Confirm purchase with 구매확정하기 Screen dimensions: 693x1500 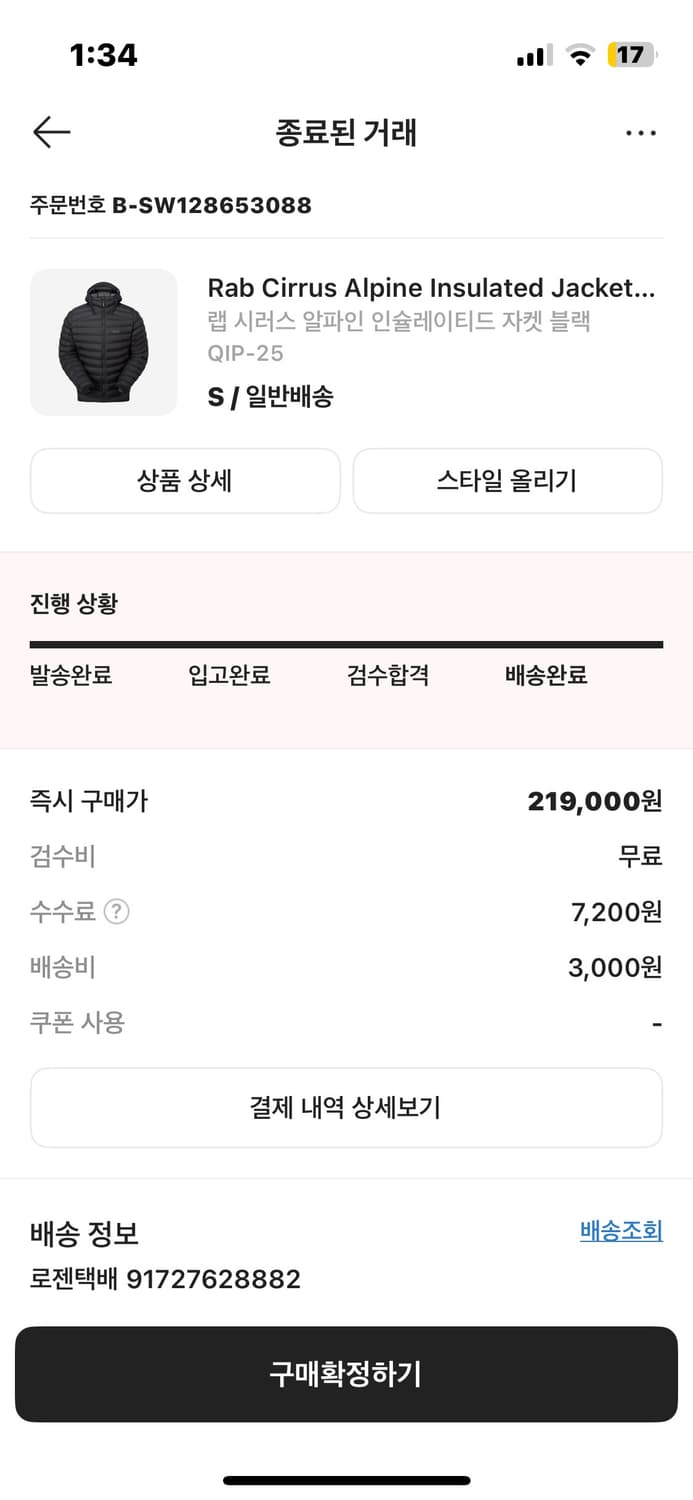(x=346, y=1374)
